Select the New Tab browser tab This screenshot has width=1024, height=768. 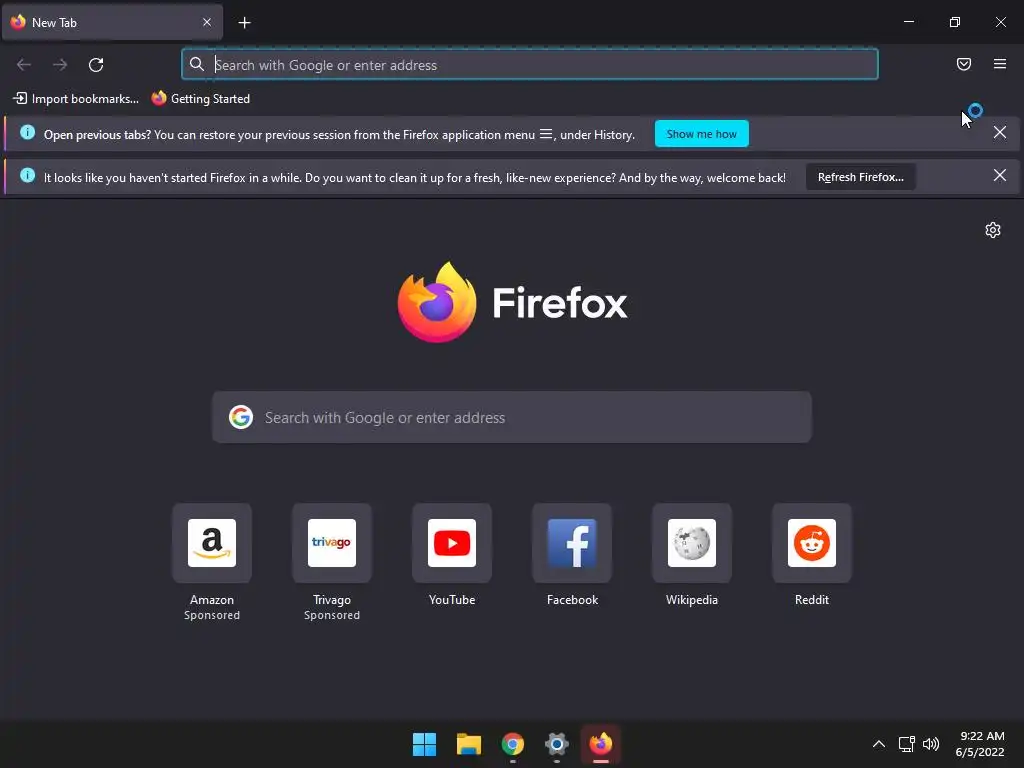(x=112, y=22)
